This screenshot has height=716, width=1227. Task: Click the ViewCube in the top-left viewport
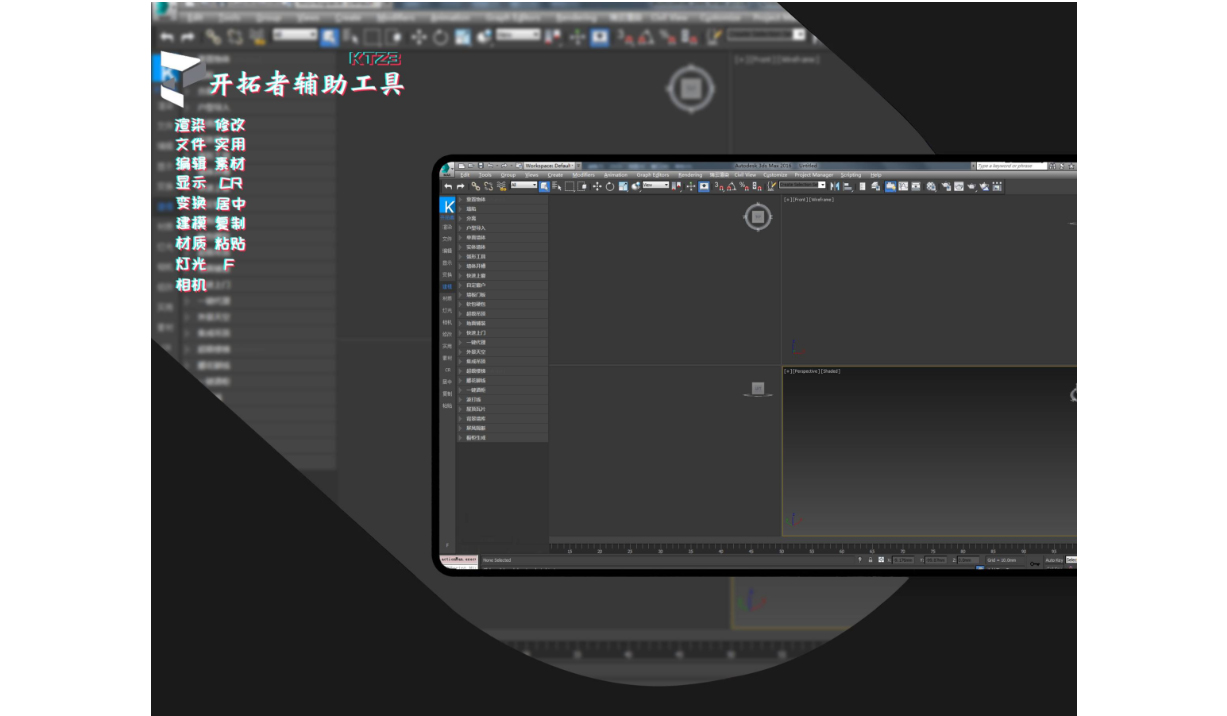point(757,216)
